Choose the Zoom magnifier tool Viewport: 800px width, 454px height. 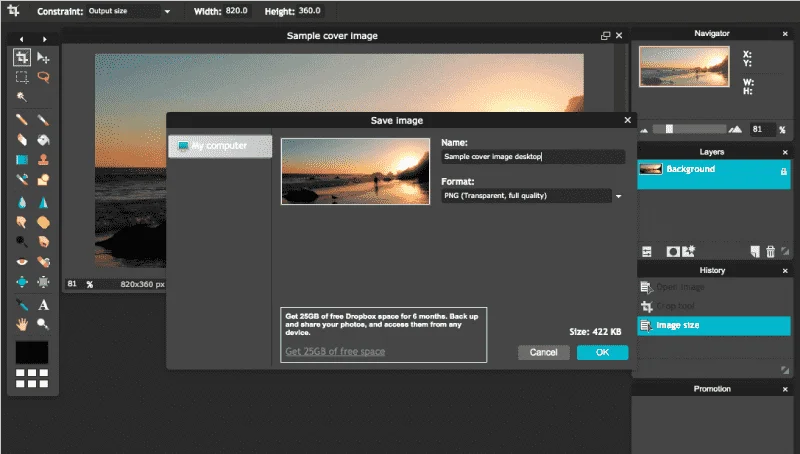(x=44, y=324)
